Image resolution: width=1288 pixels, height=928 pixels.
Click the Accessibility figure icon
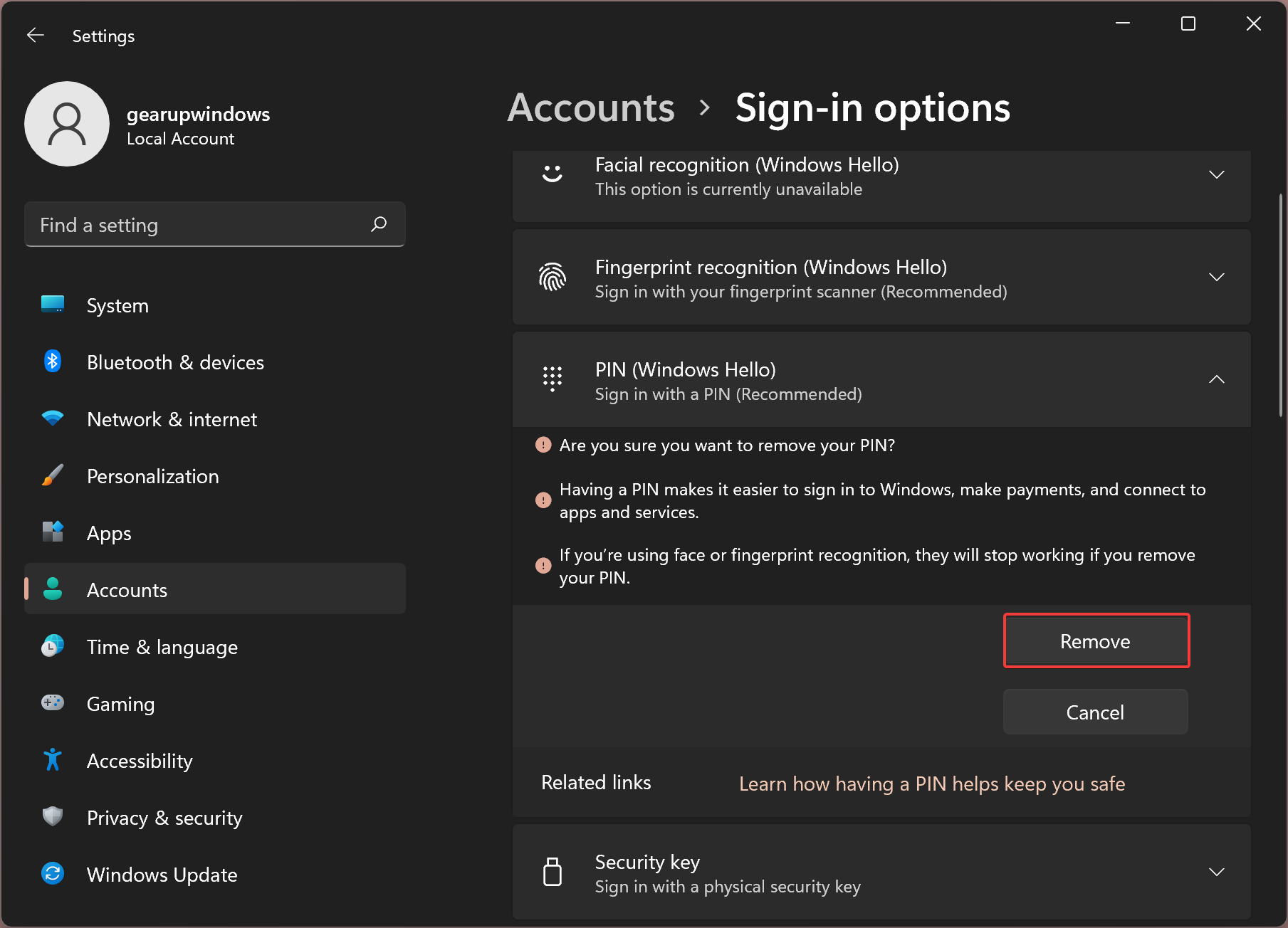(x=53, y=760)
